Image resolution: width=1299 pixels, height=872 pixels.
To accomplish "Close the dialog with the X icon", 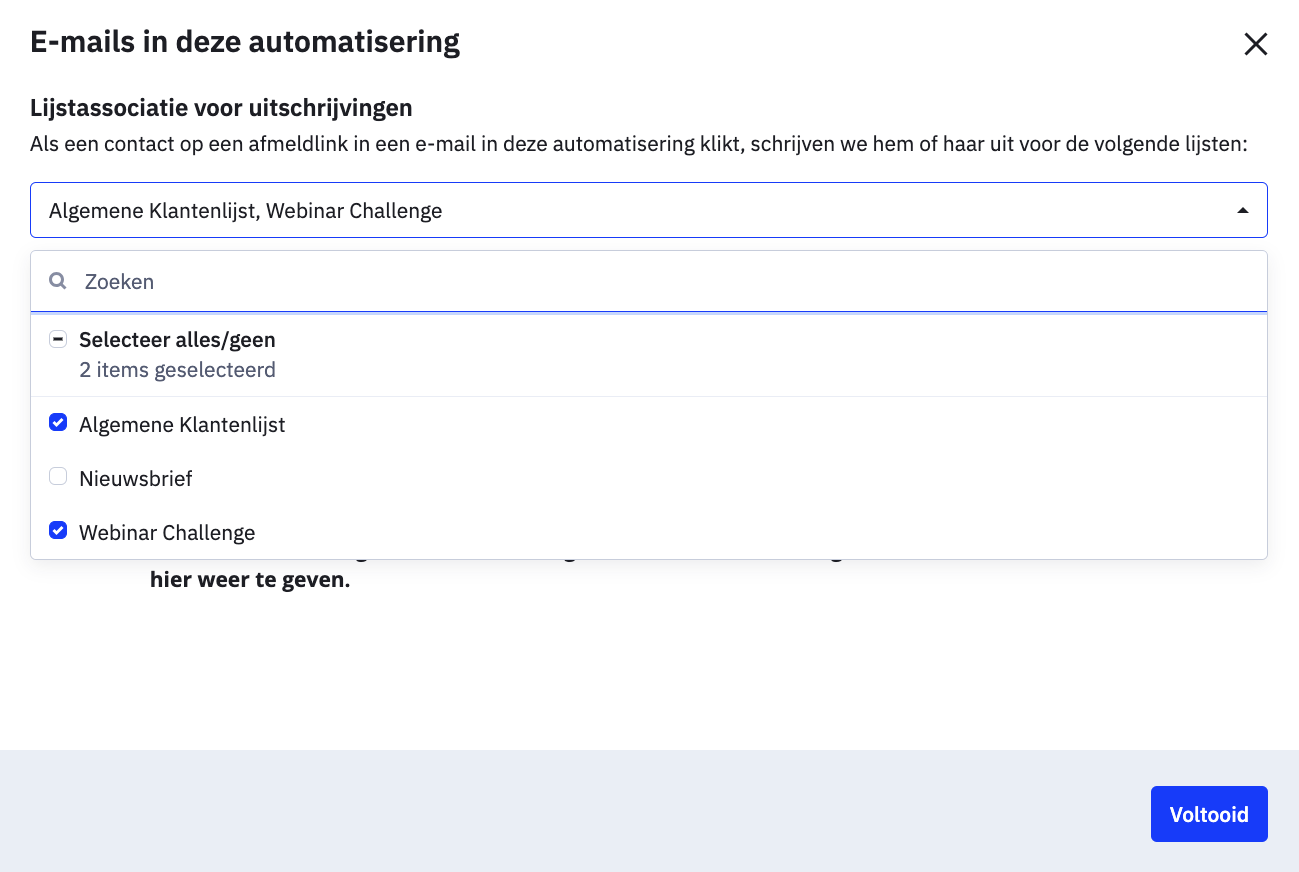I will (x=1255, y=44).
